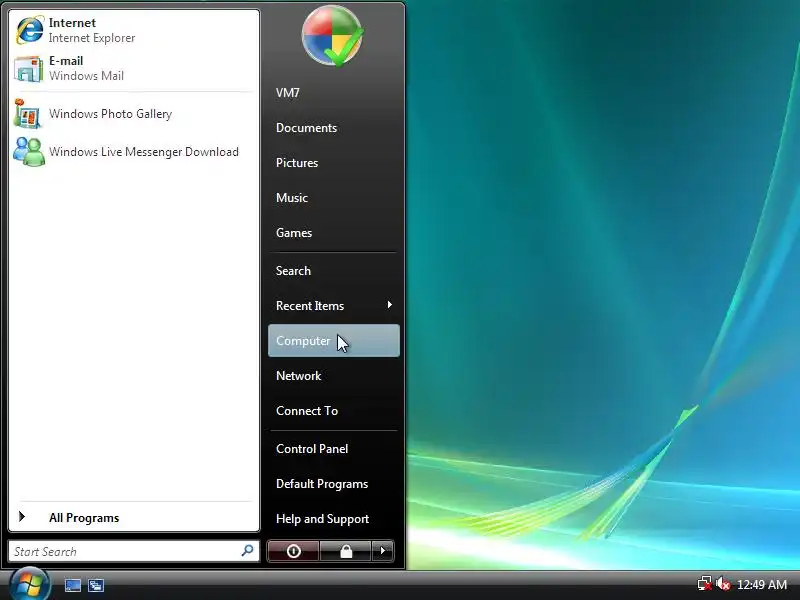Click Show Desktop quick launch icon
This screenshot has width=800, height=600.
pyautogui.click(x=72, y=585)
